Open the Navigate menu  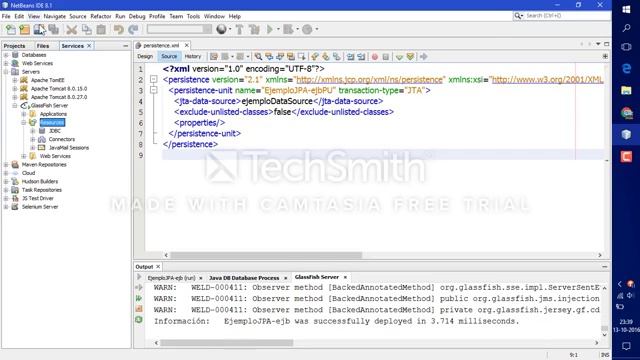[x=55, y=16]
